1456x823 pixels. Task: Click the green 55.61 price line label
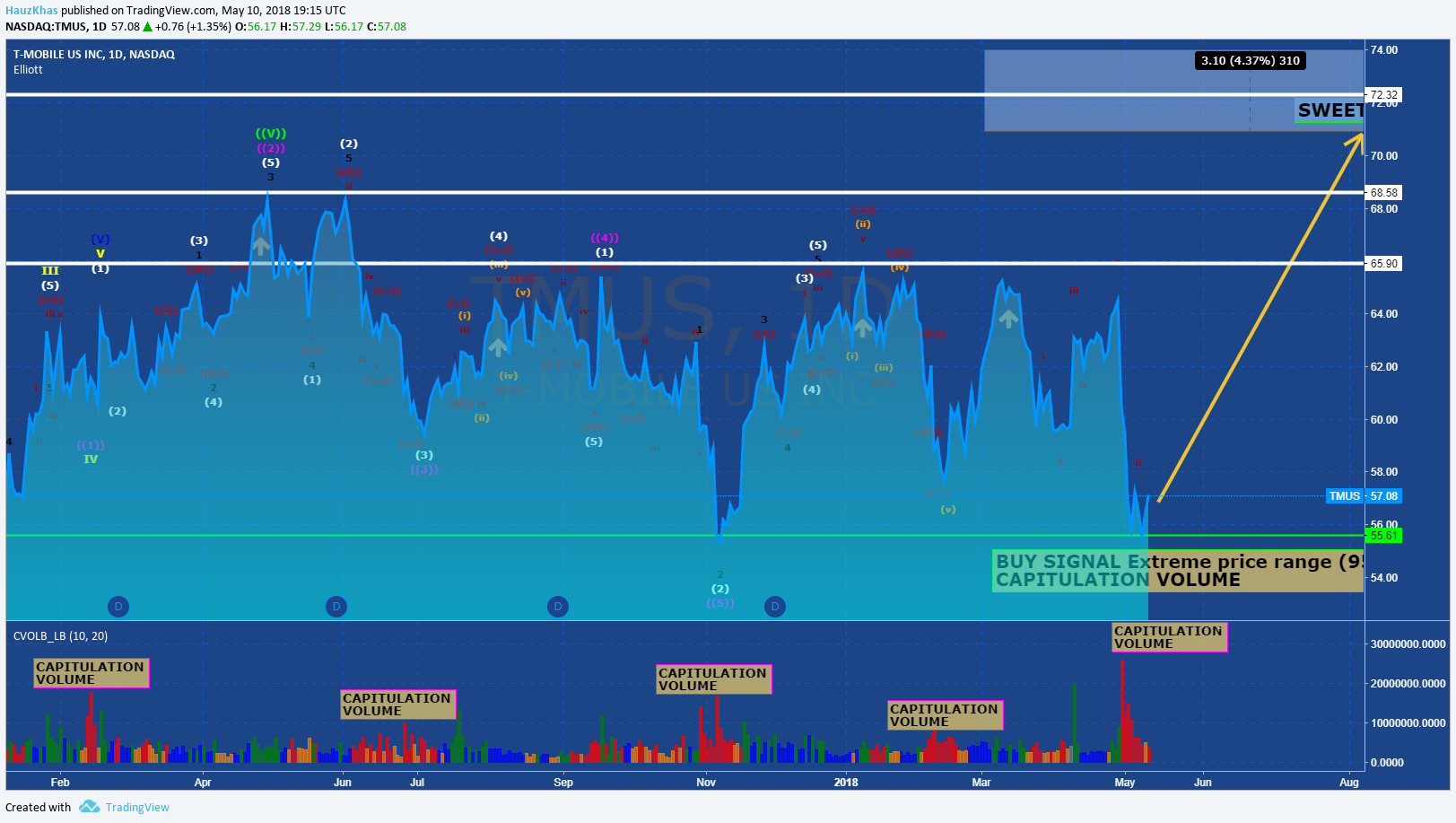pyautogui.click(x=1384, y=536)
